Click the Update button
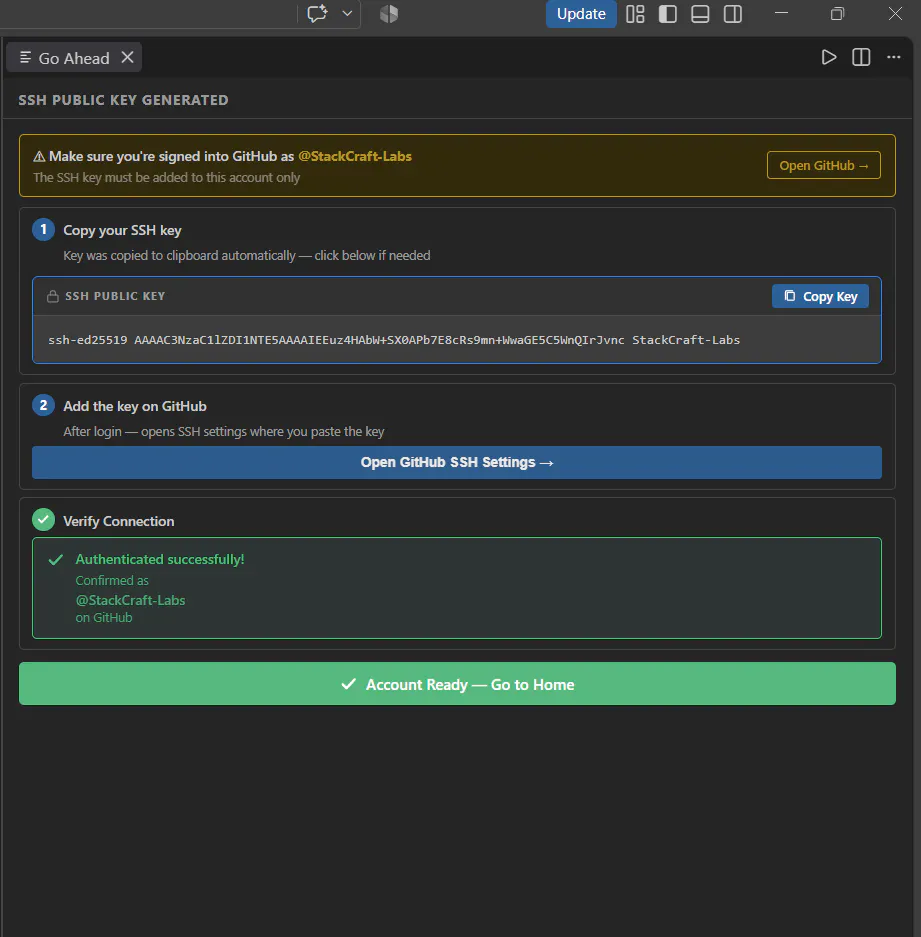 point(581,14)
